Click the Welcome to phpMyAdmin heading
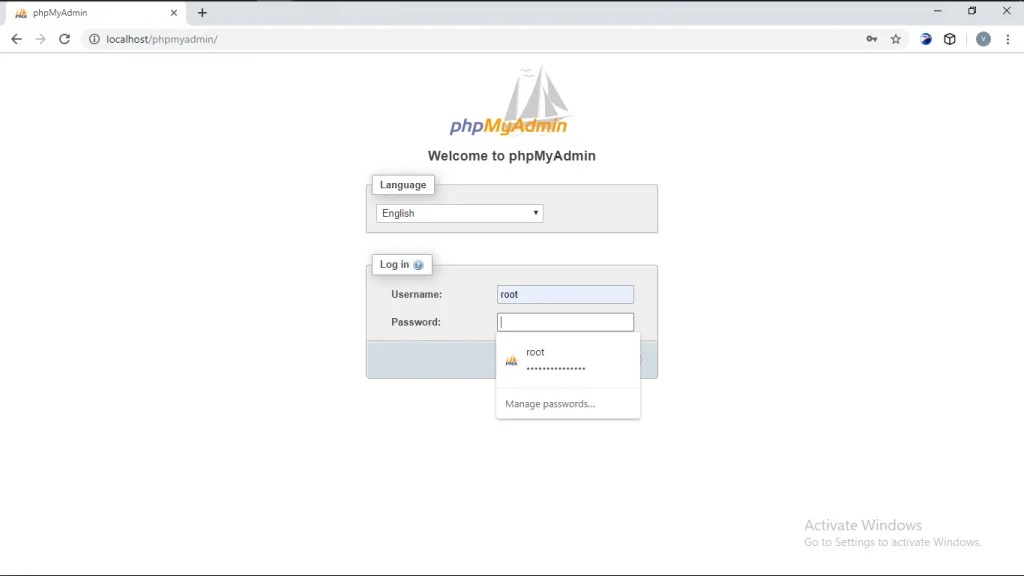 [511, 155]
